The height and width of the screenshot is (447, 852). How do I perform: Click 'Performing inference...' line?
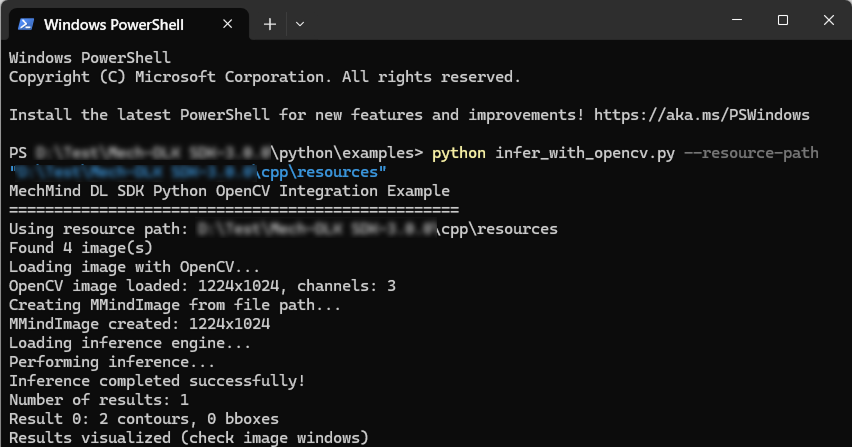112,362
